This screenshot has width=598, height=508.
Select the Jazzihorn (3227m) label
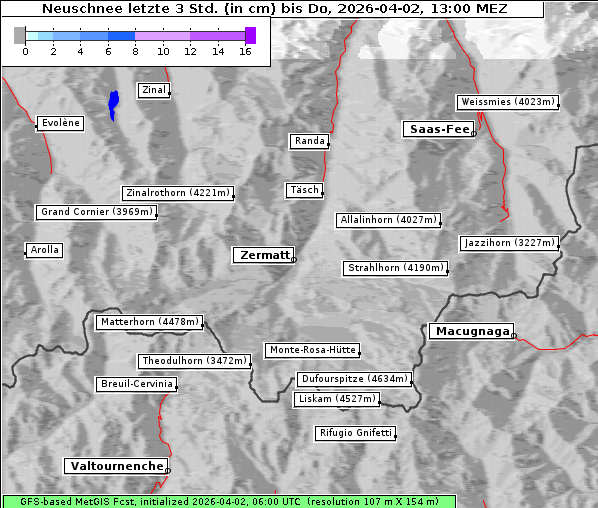(510, 243)
